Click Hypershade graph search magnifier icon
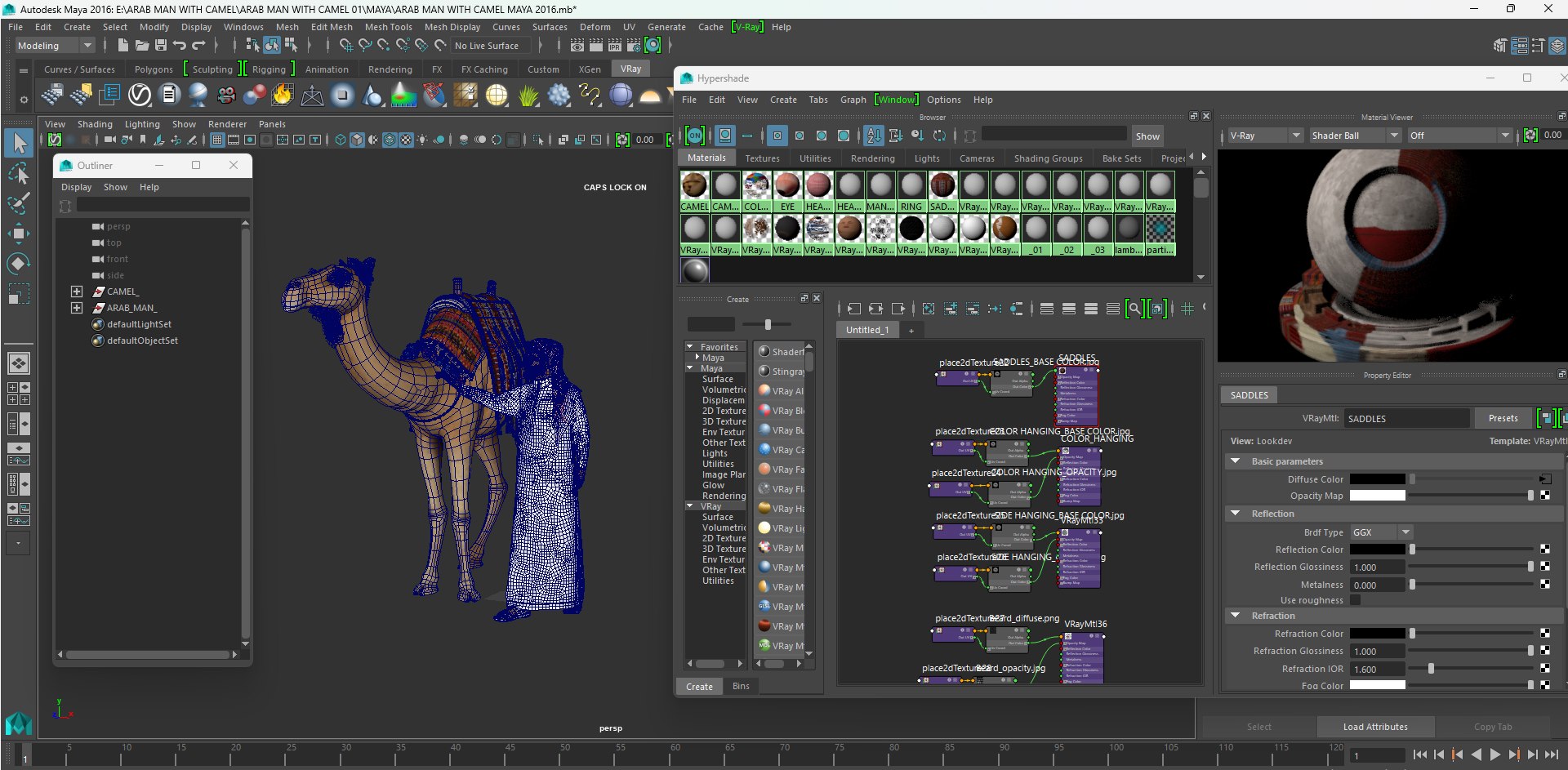Screen dimensions: 1568x770 click(1134, 309)
